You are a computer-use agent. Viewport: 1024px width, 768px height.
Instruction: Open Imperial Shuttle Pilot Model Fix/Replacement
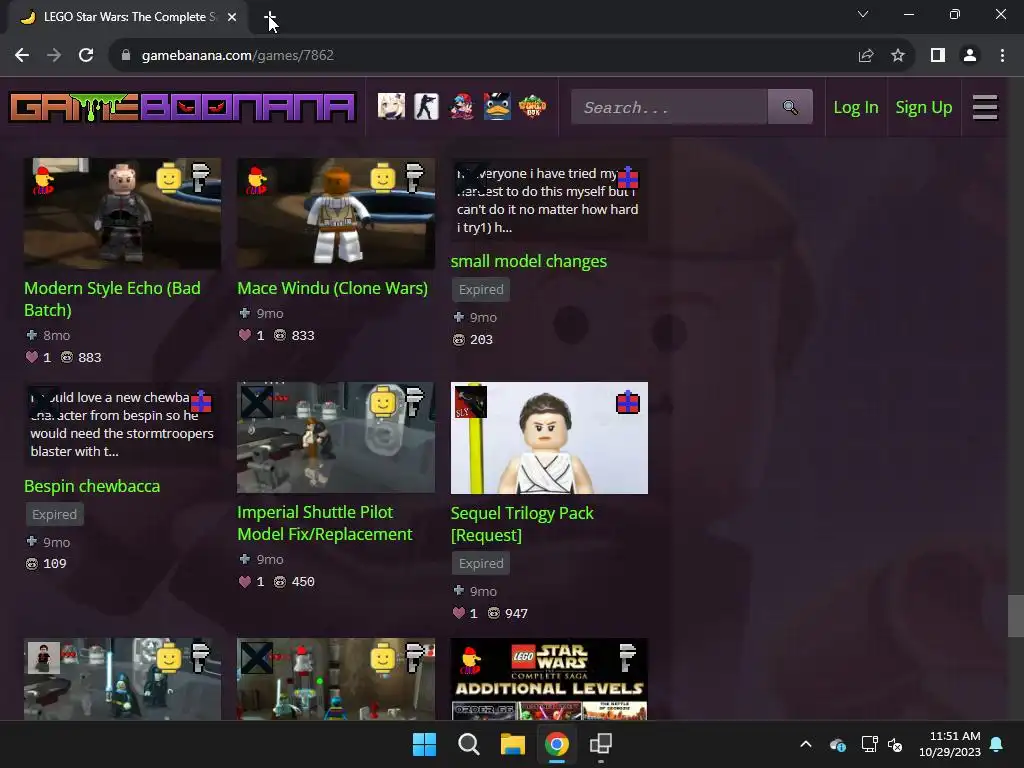pyautogui.click(x=325, y=523)
